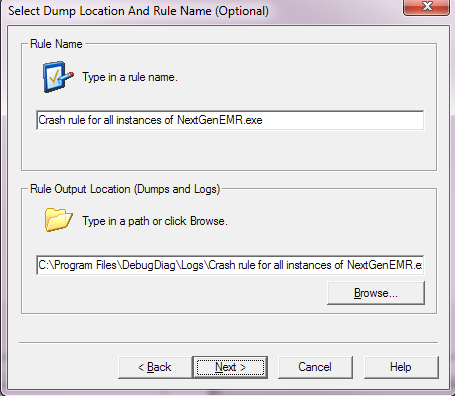Continue with the Next button
Viewport: 455px width, 396px height.
tap(230, 367)
